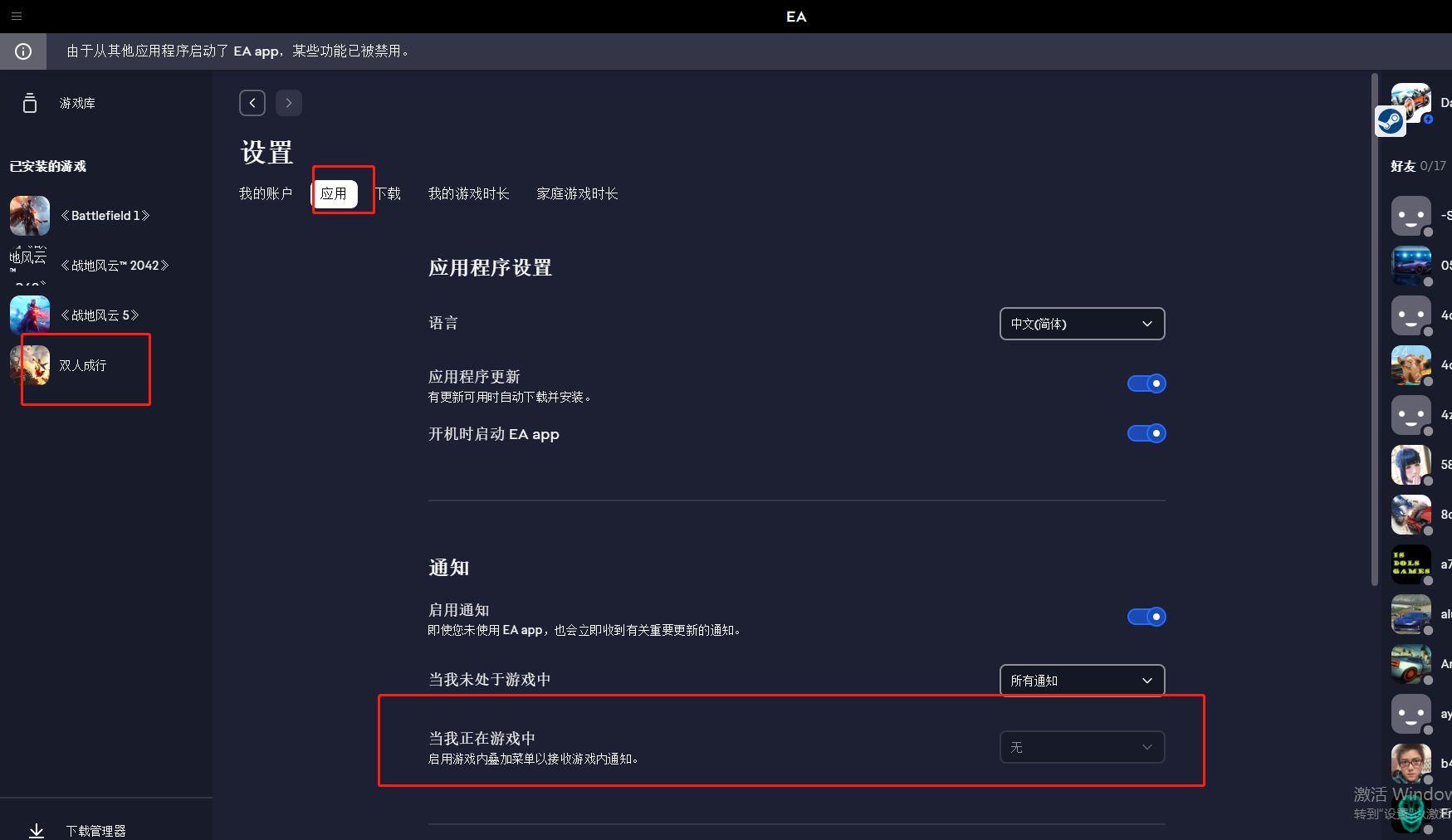Switch to the 下载 tab
Viewport: 1452px width, 840px height.
point(388,193)
